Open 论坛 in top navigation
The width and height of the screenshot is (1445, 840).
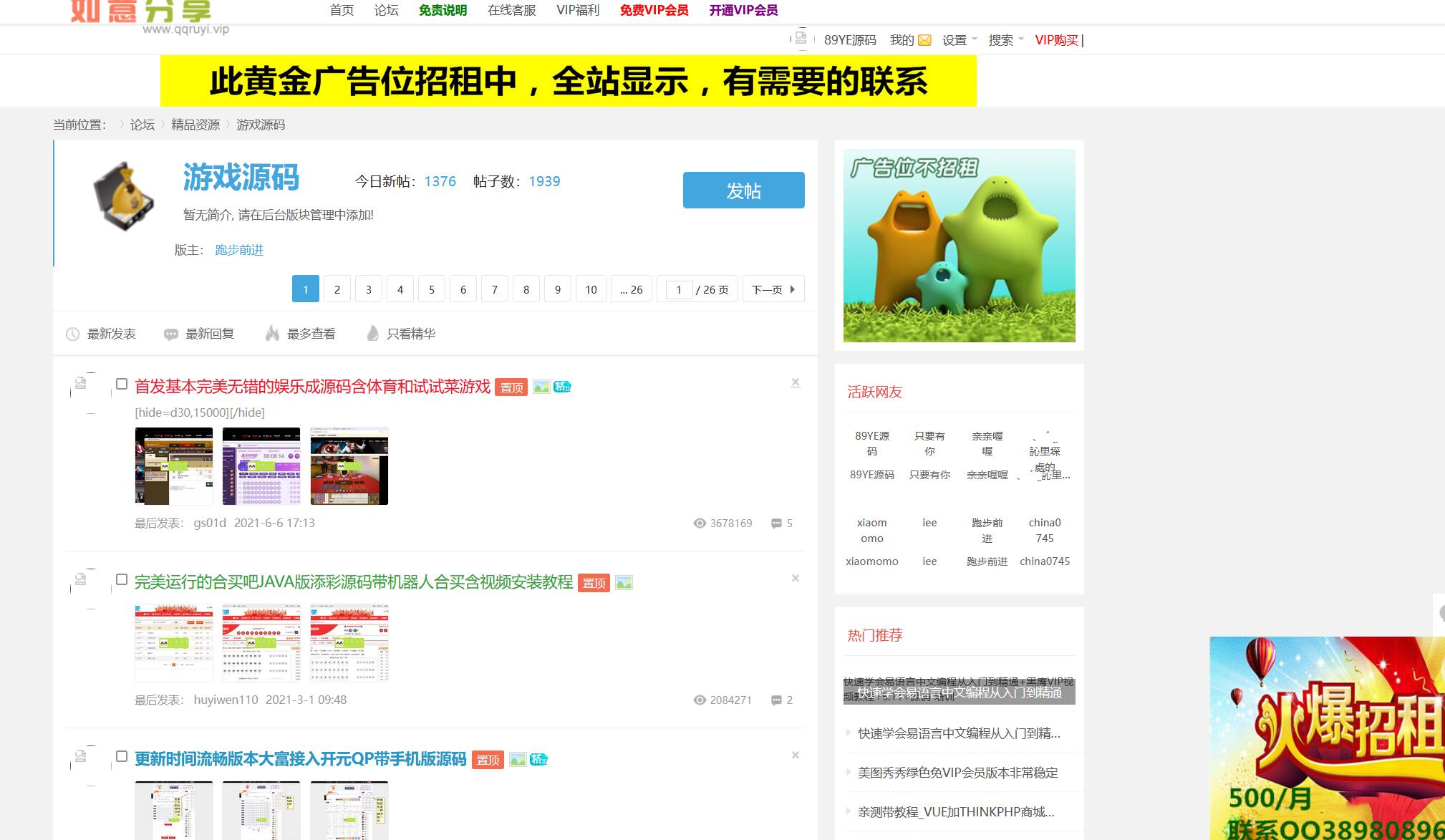(x=386, y=10)
